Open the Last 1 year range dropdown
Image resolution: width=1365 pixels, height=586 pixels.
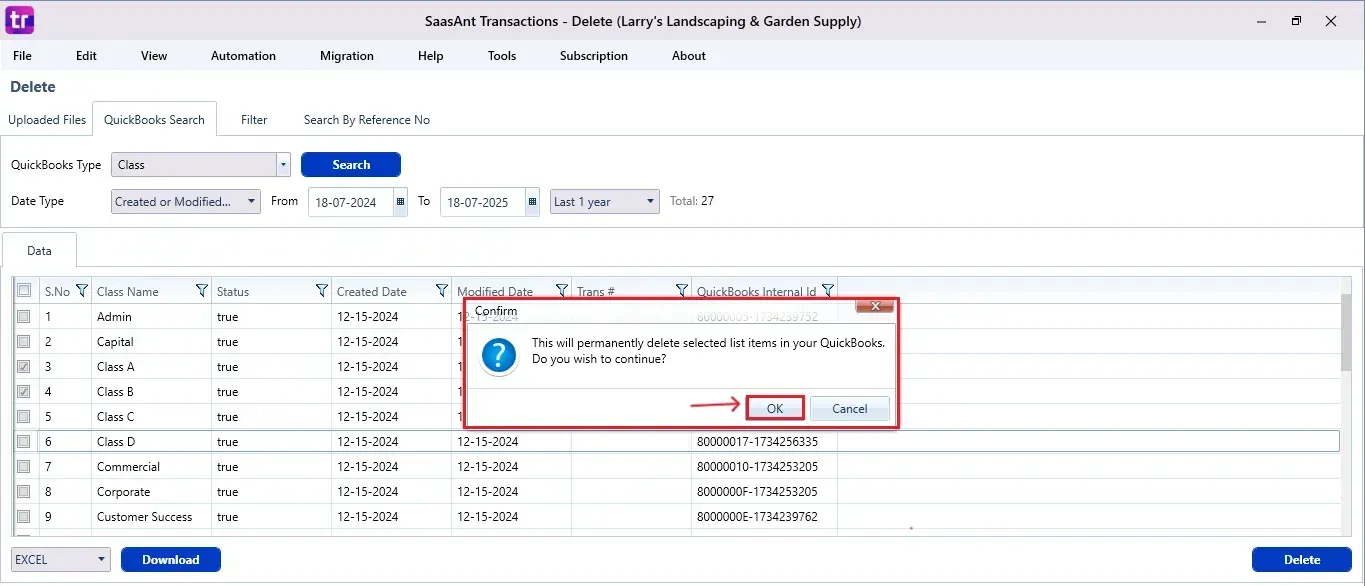coord(605,201)
